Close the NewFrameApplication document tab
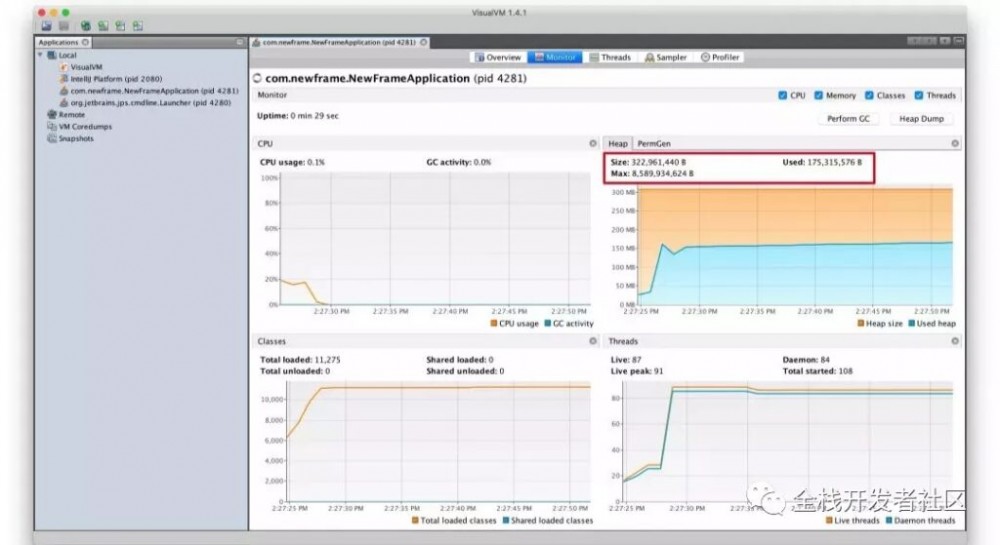Screen dimensions: 1000x545 [x=423, y=42]
